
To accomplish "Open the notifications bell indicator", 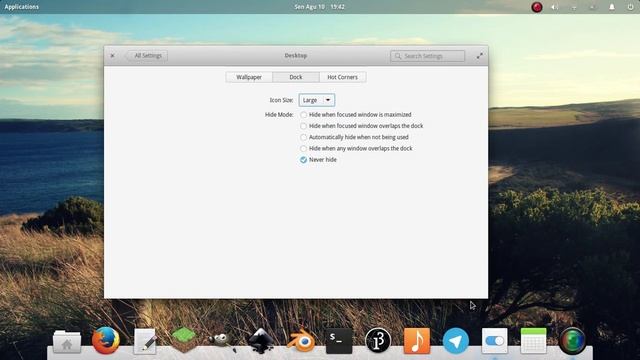I will (612, 7).
